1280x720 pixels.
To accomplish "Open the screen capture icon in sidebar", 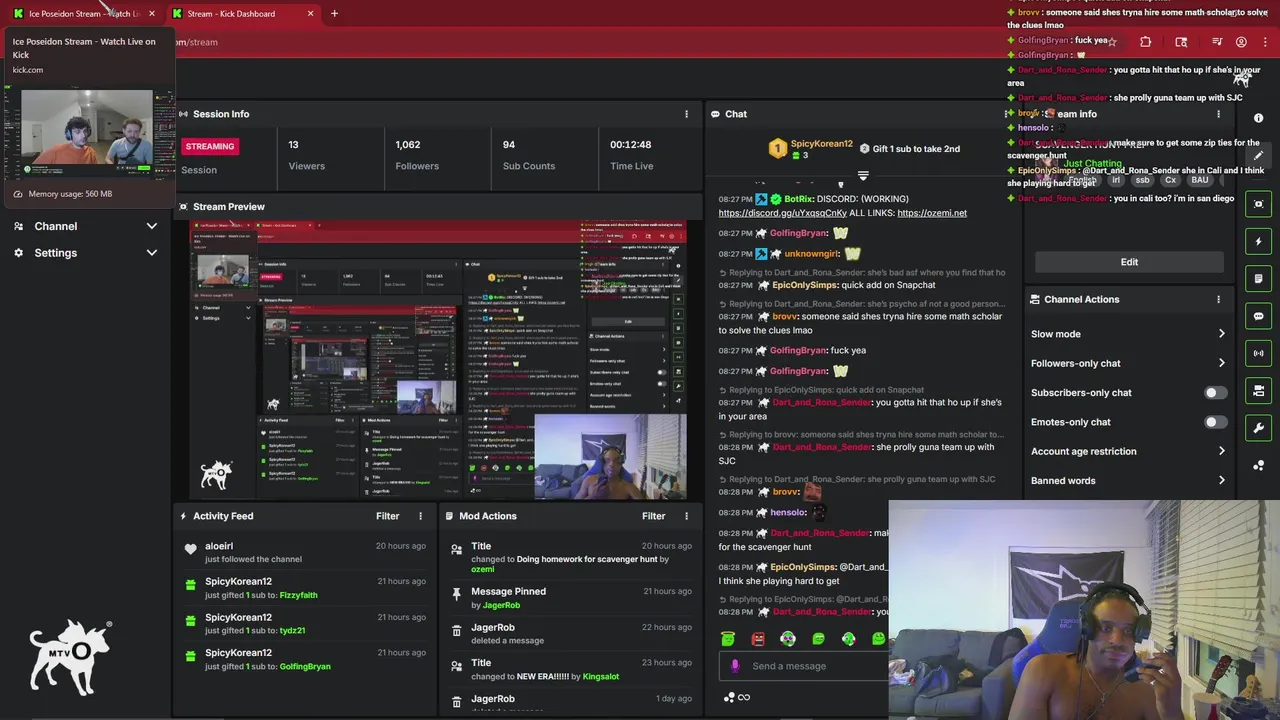I will (1258, 204).
